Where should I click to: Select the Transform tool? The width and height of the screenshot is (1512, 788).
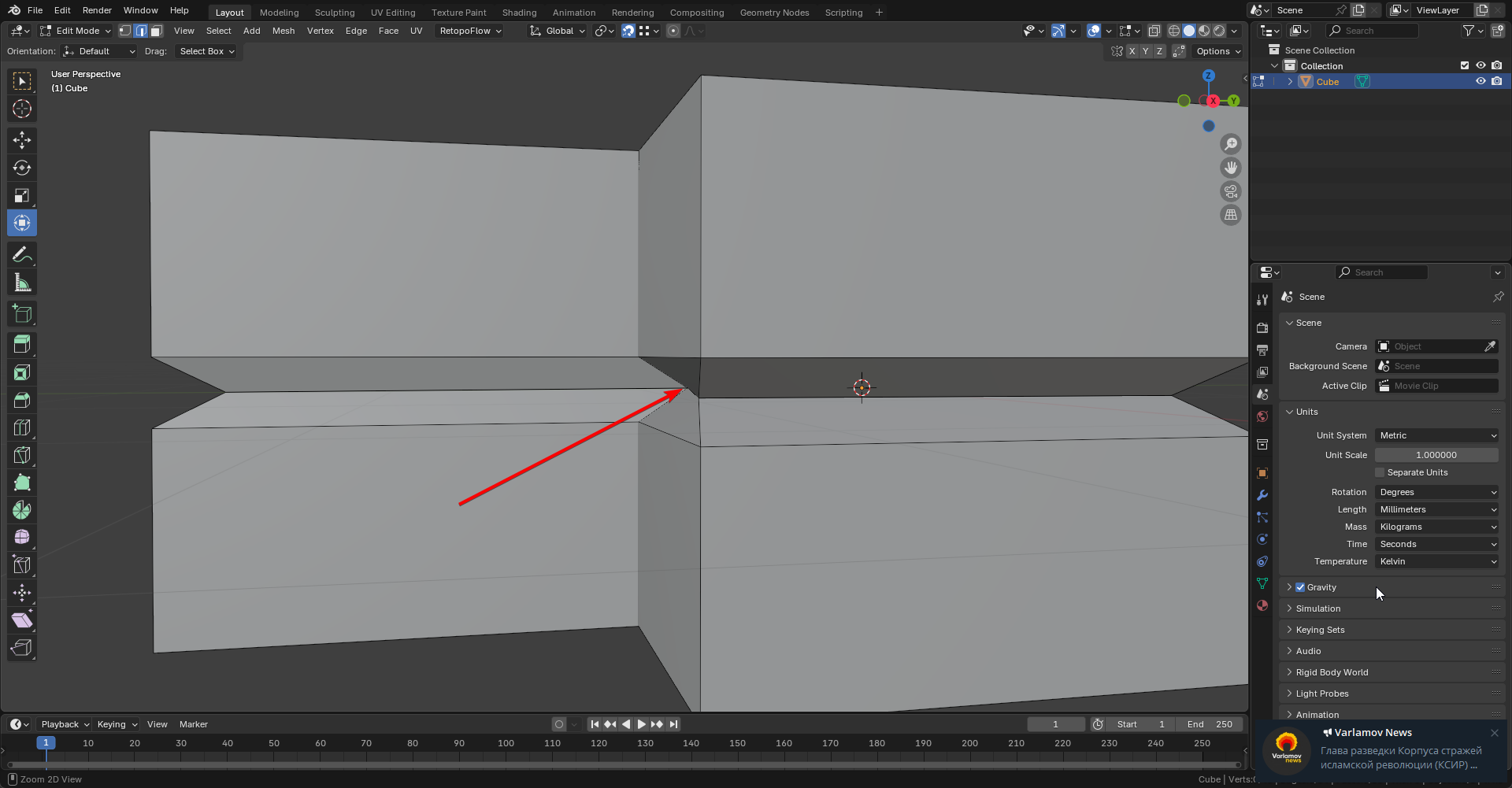(x=22, y=223)
